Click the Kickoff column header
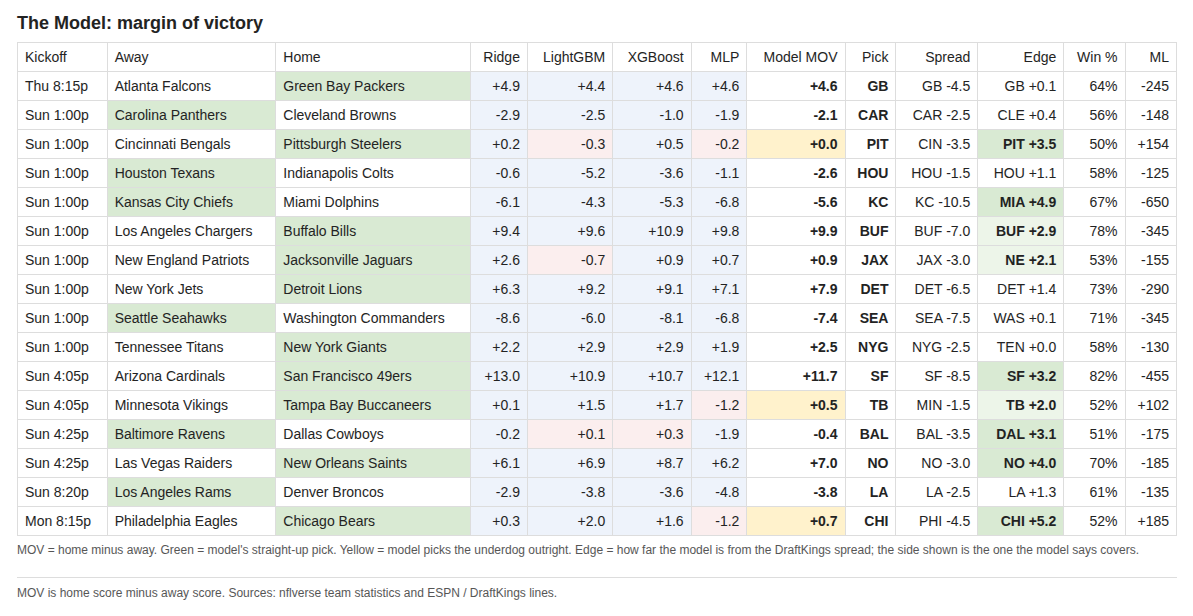 pos(62,57)
